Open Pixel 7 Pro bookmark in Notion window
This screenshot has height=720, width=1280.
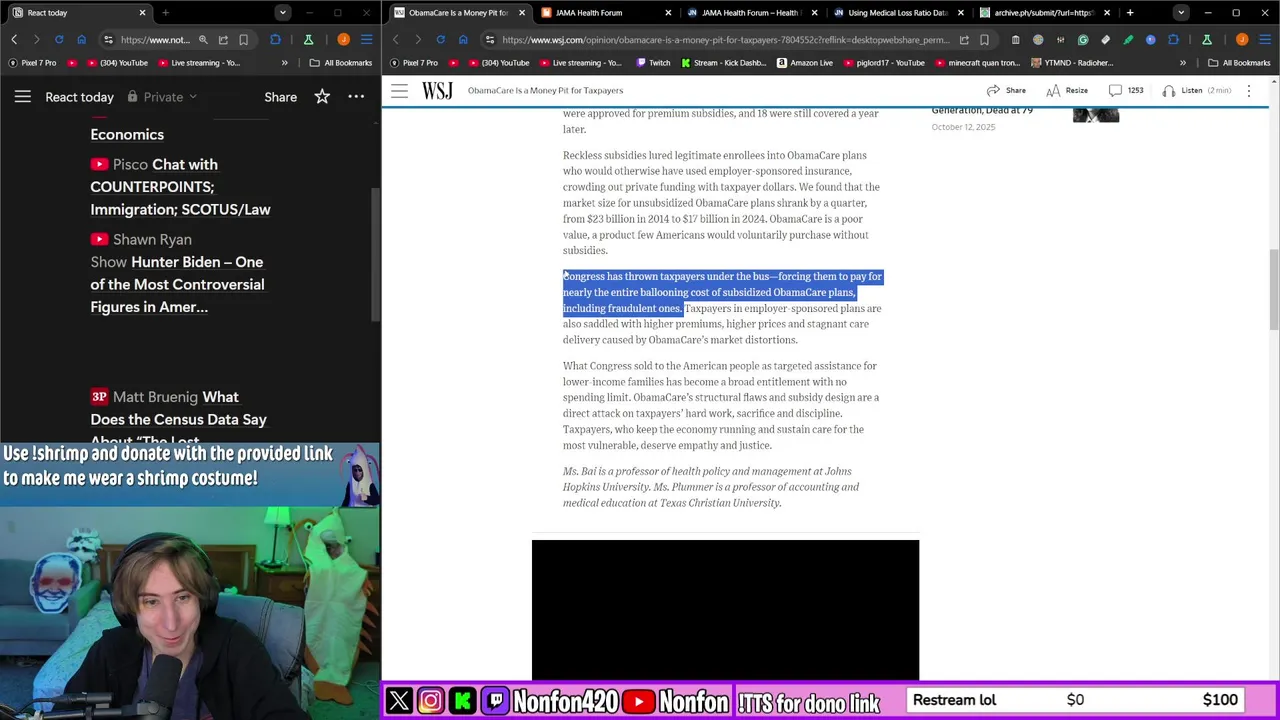(x=32, y=62)
